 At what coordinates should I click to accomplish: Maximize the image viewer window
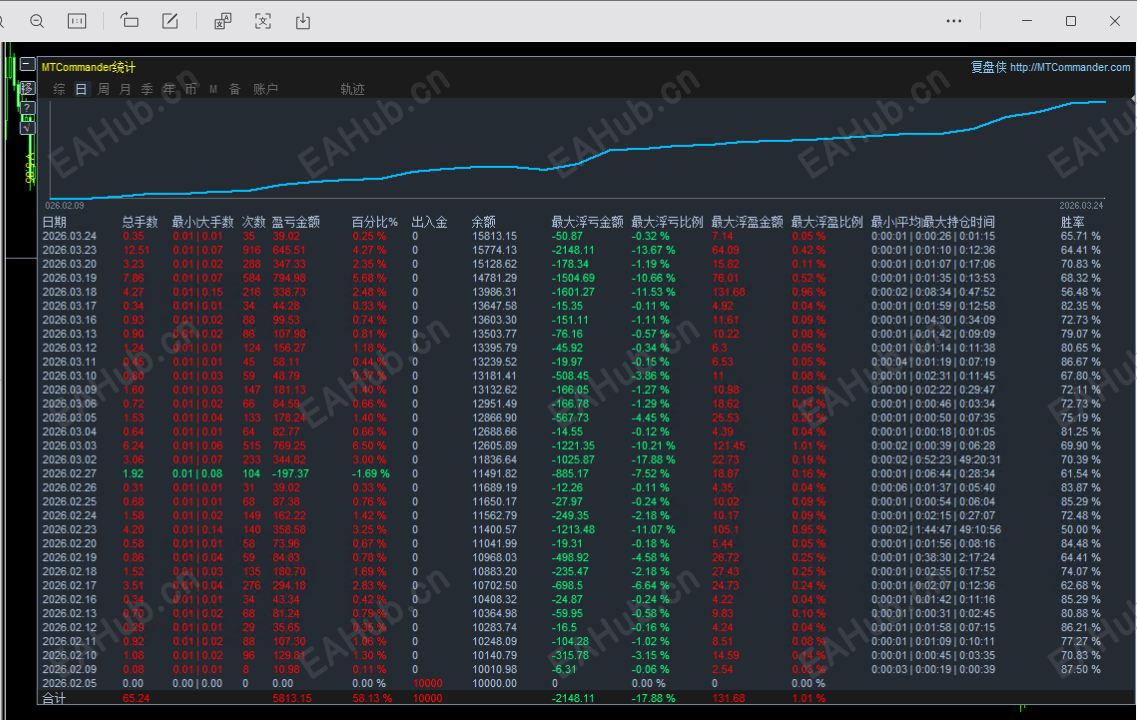[1070, 21]
